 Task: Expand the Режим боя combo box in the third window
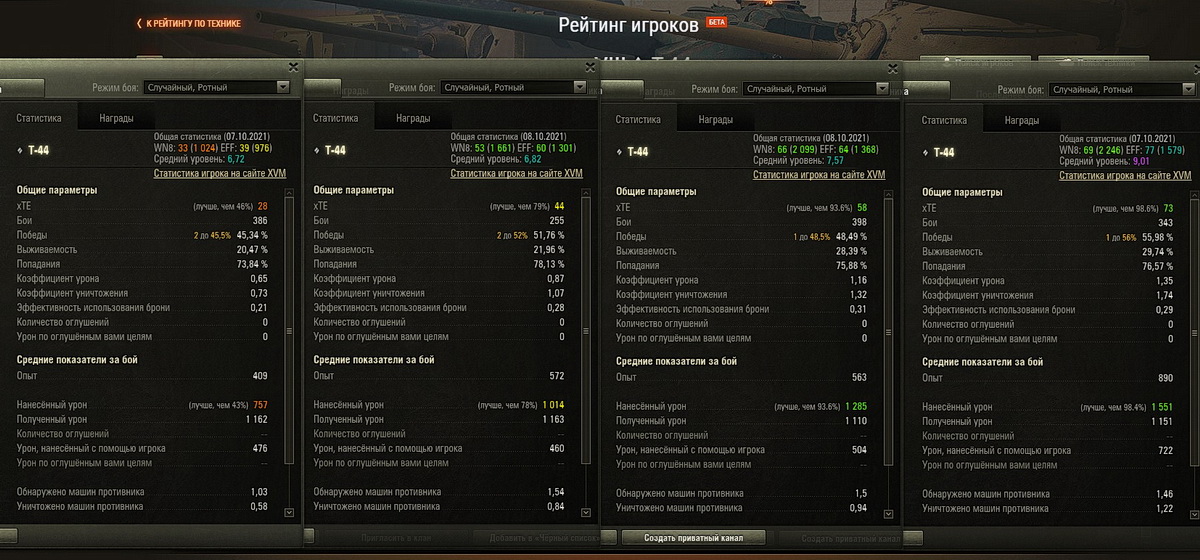coord(815,90)
